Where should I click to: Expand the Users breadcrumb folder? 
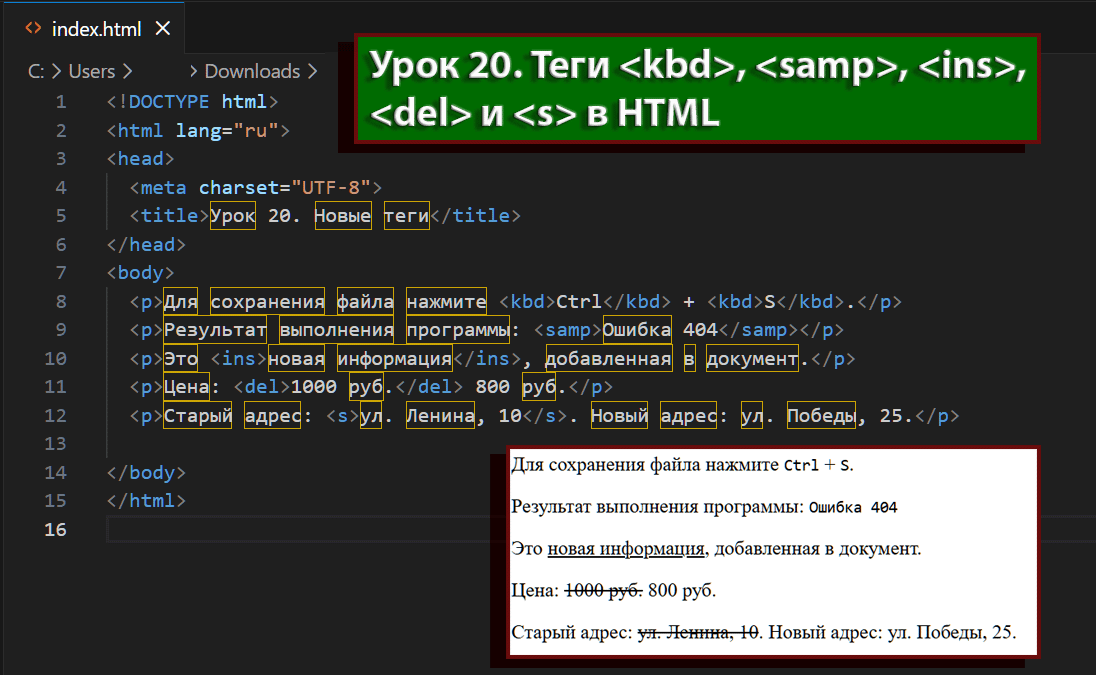(91, 71)
